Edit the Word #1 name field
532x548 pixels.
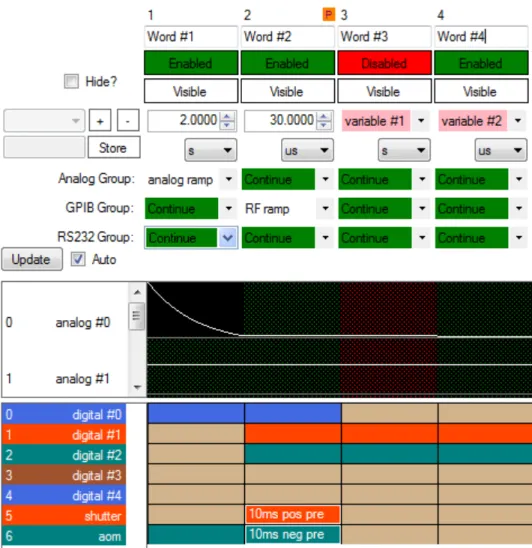[x=191, y=36]
